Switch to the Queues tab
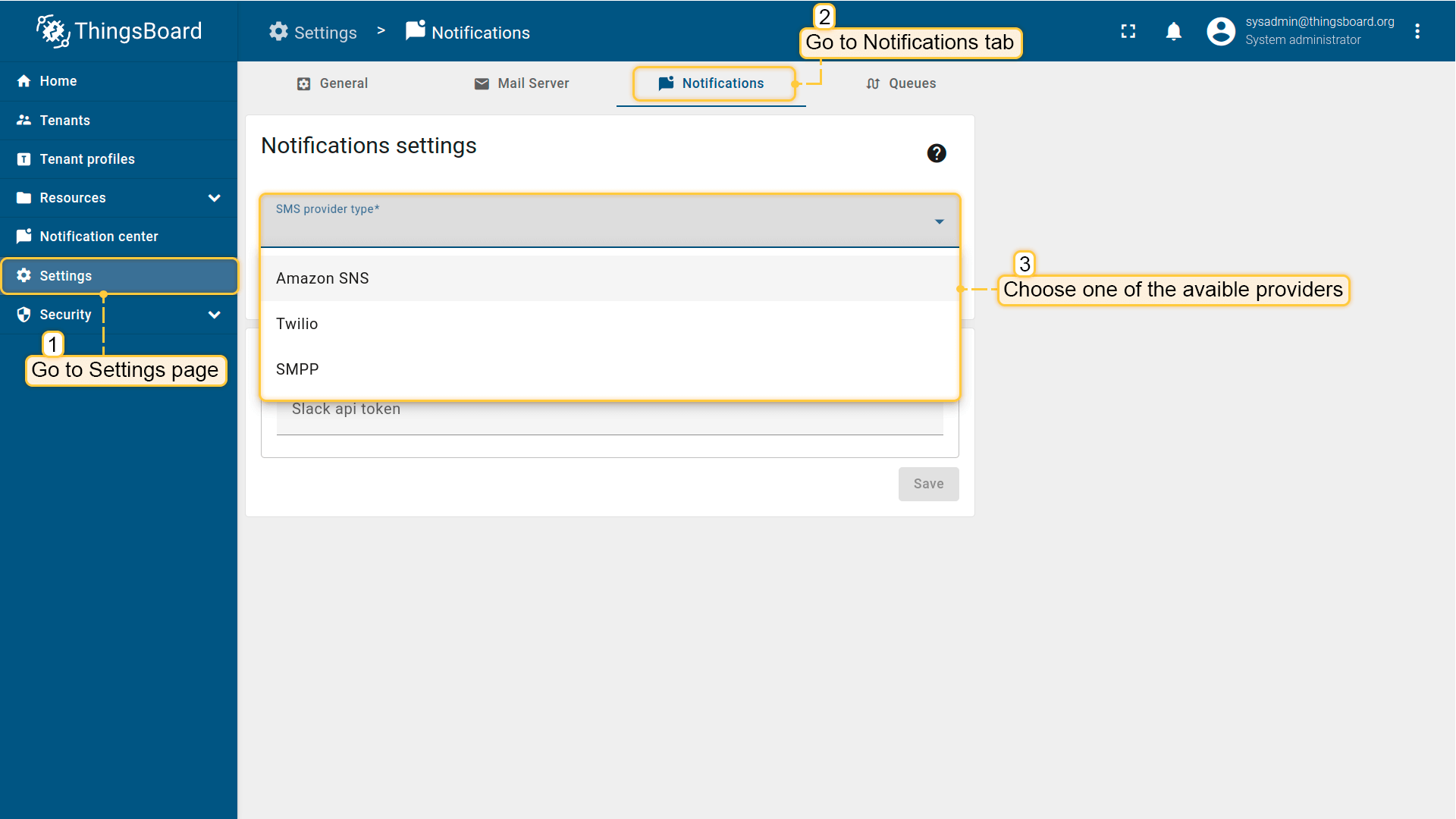This screenshot has height=819, width=1456. click(901, 83)
